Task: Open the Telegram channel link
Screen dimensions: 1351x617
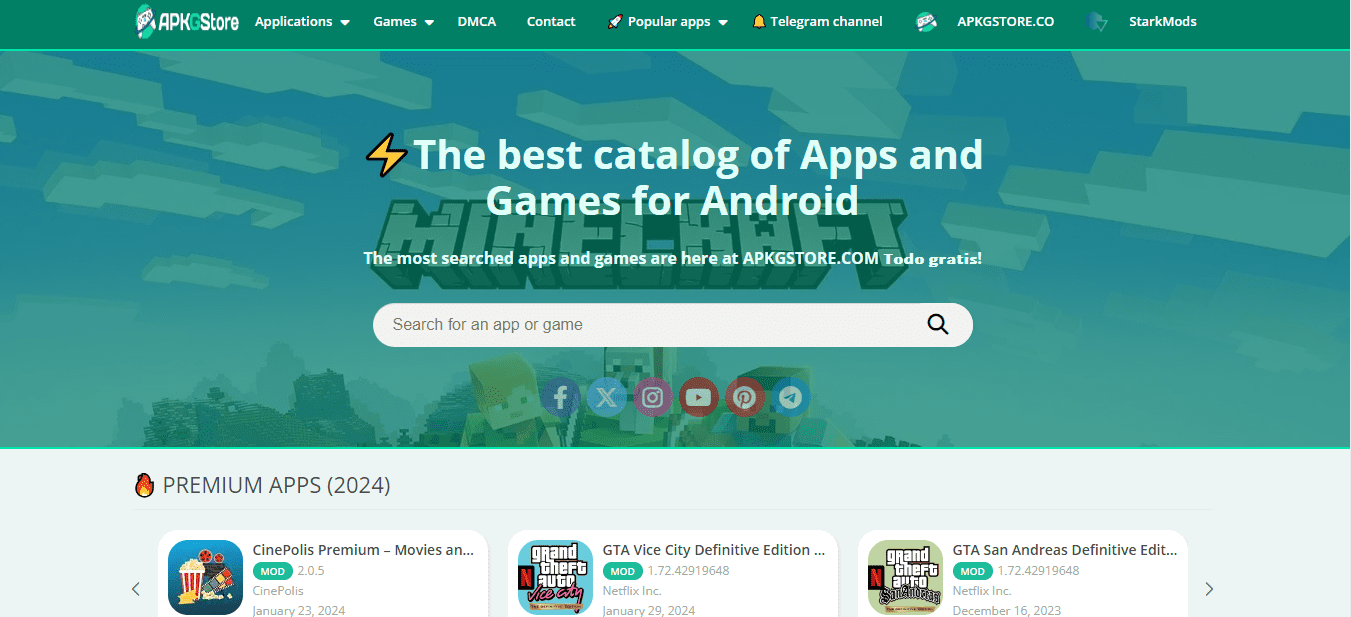Action: [x=826, y=21]
